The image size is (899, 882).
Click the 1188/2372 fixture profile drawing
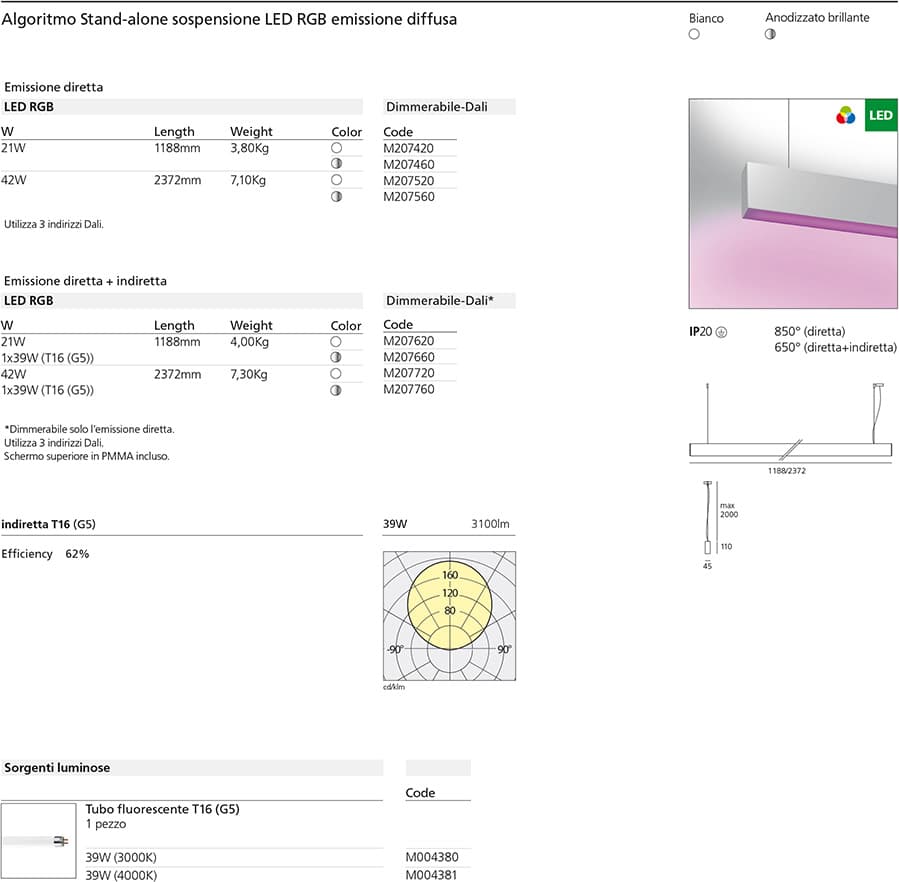click(790, 451)
